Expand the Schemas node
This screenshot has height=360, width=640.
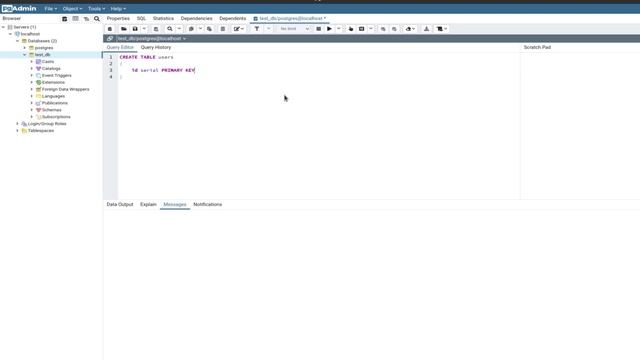(x=32, y=110)
